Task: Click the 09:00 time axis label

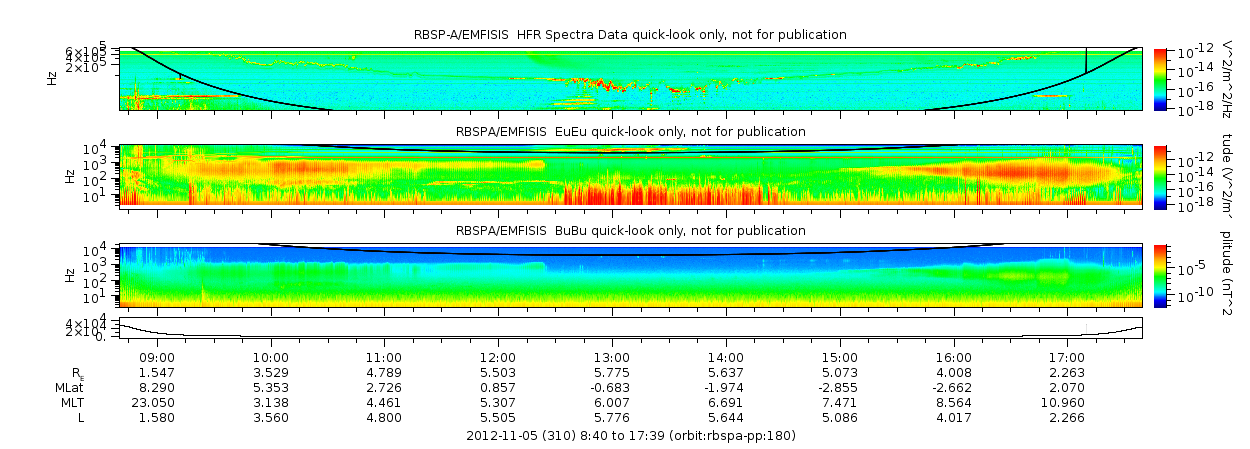Action: pos(157,358)
